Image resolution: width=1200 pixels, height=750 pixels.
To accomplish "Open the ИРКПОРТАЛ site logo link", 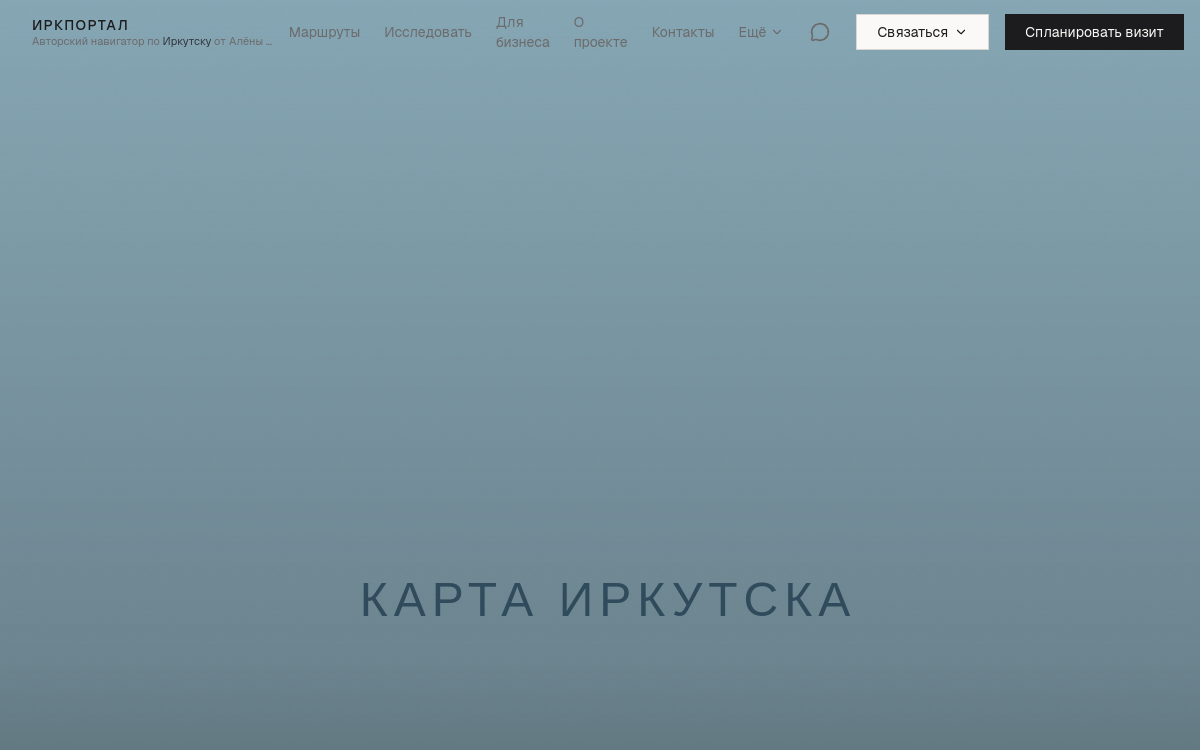I will point(80,25).
